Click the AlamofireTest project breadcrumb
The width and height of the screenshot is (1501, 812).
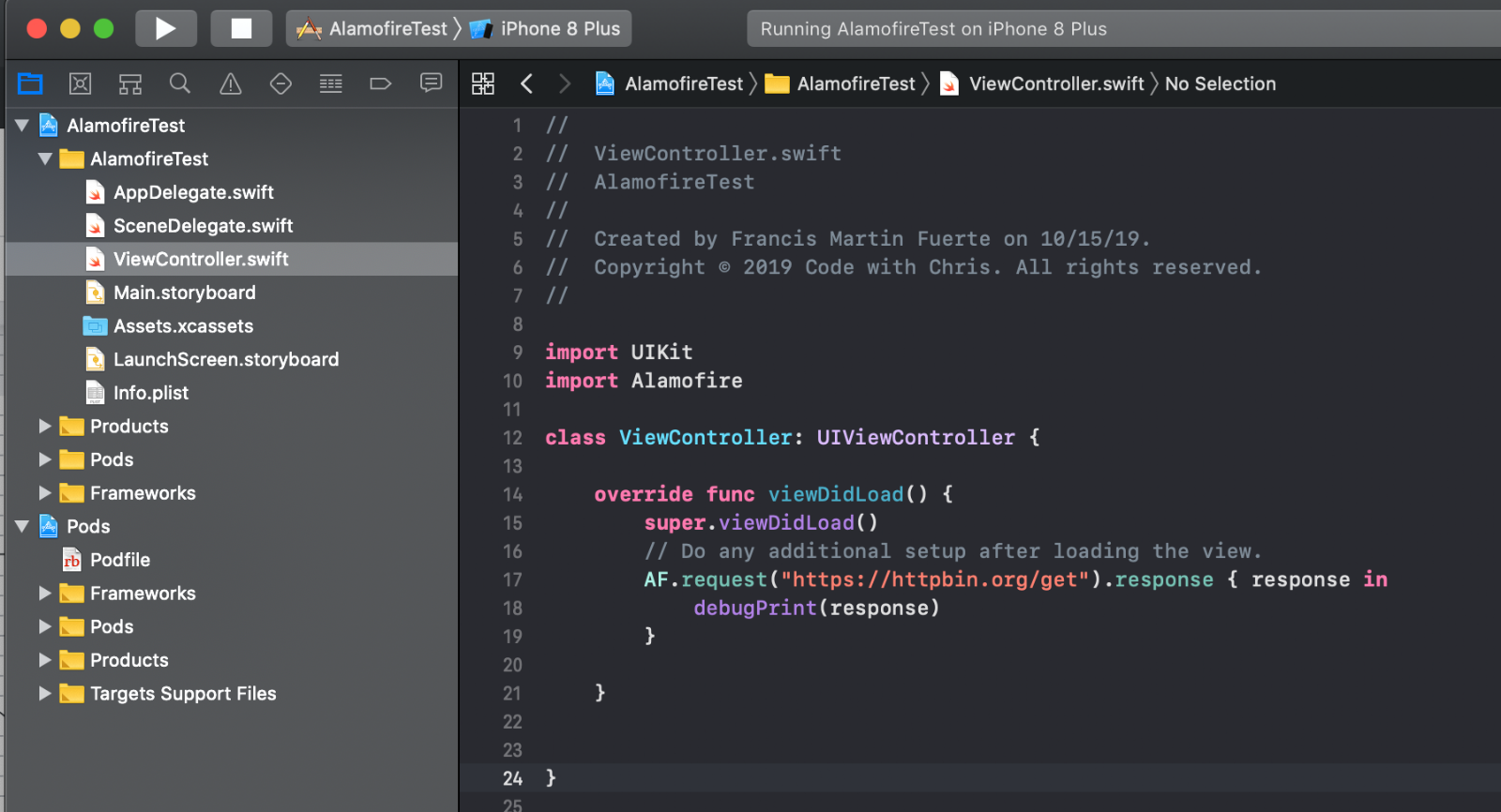670,83
